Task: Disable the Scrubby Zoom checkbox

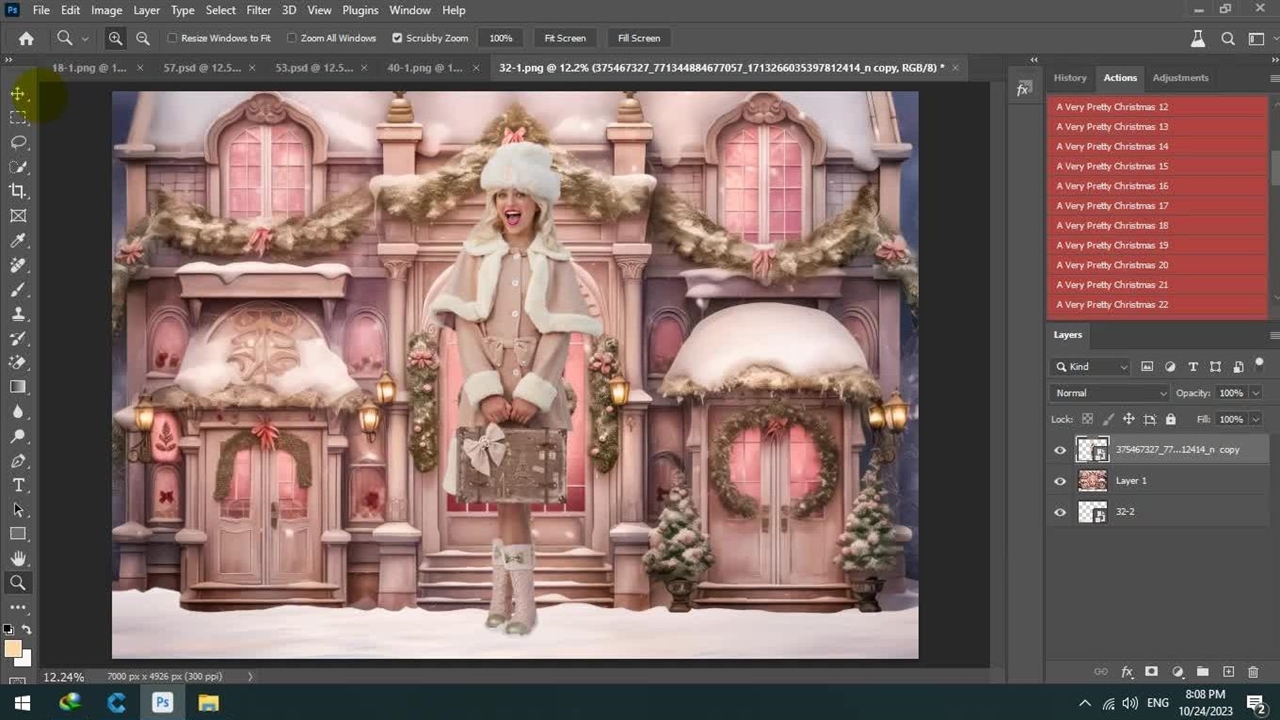Action: (397, 38)
